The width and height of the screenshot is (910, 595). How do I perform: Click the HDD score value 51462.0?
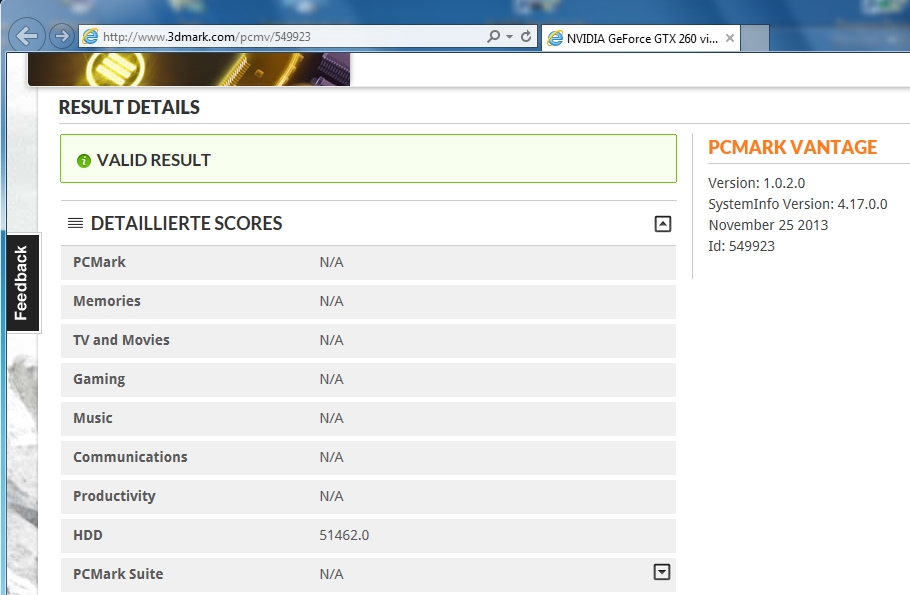click(344, 535)
